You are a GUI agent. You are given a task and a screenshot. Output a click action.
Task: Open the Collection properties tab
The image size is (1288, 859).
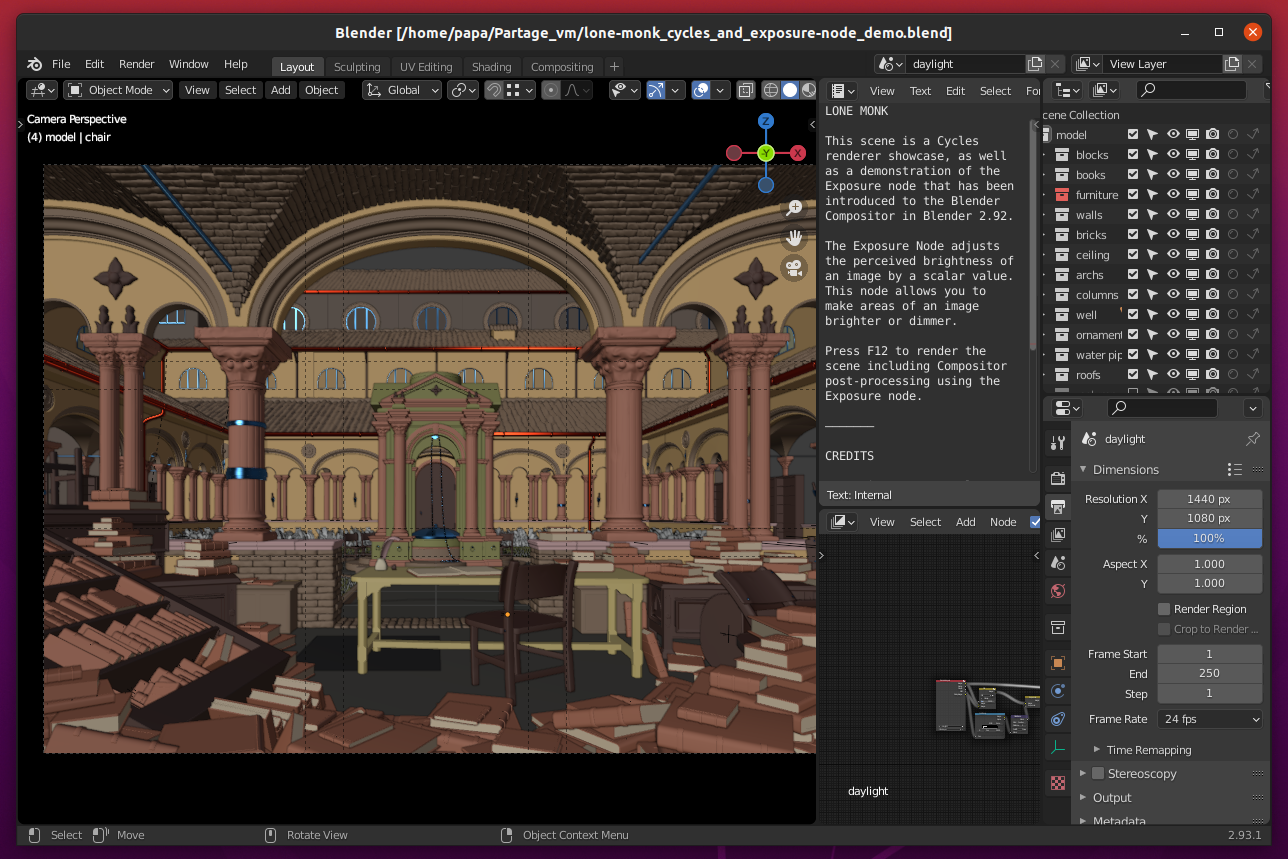tap(1058, 627)
